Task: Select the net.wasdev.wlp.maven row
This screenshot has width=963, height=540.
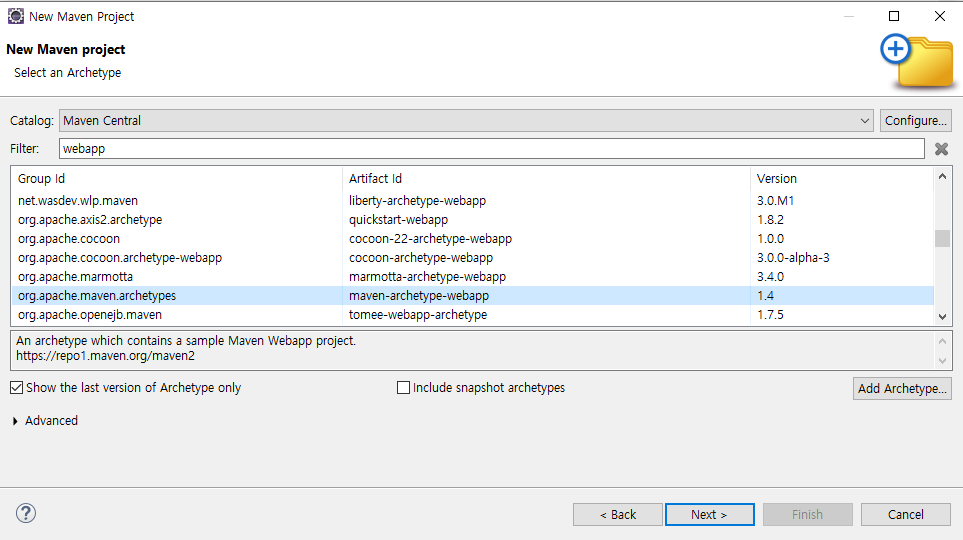Action: tap(473, 201)
